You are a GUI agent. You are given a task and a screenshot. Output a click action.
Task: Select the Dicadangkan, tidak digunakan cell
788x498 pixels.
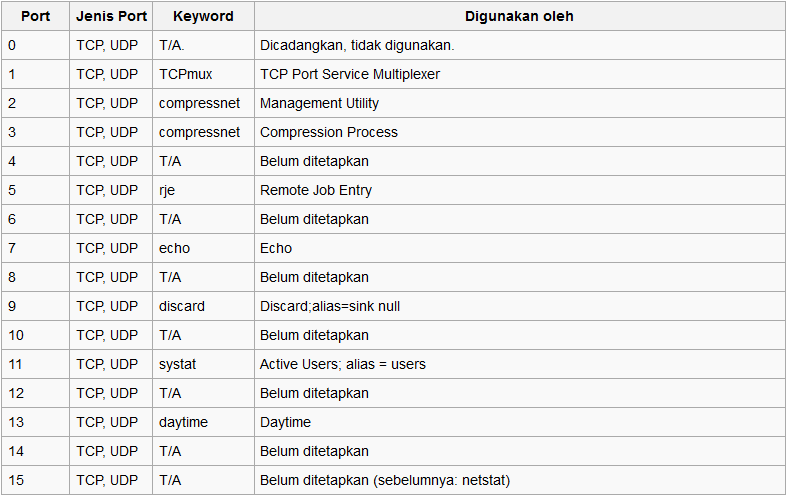357,45
